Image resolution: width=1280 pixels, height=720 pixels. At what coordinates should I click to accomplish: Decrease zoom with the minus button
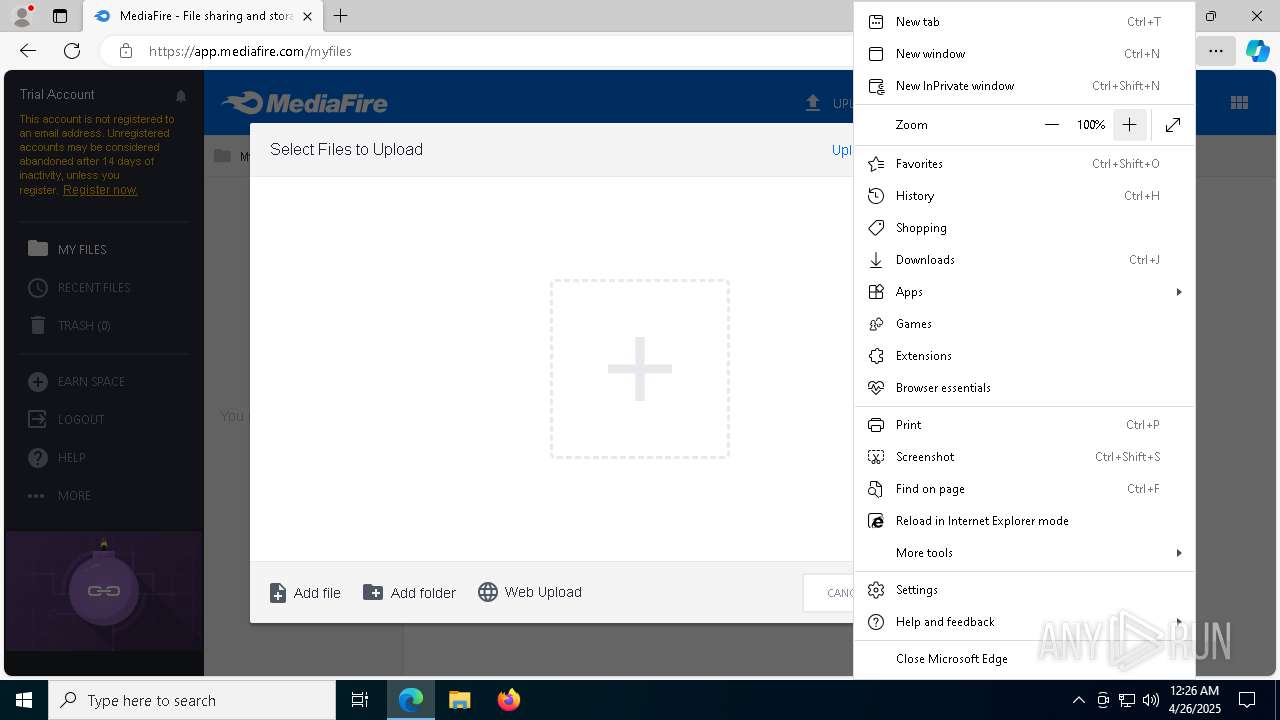click(1051, 125)
